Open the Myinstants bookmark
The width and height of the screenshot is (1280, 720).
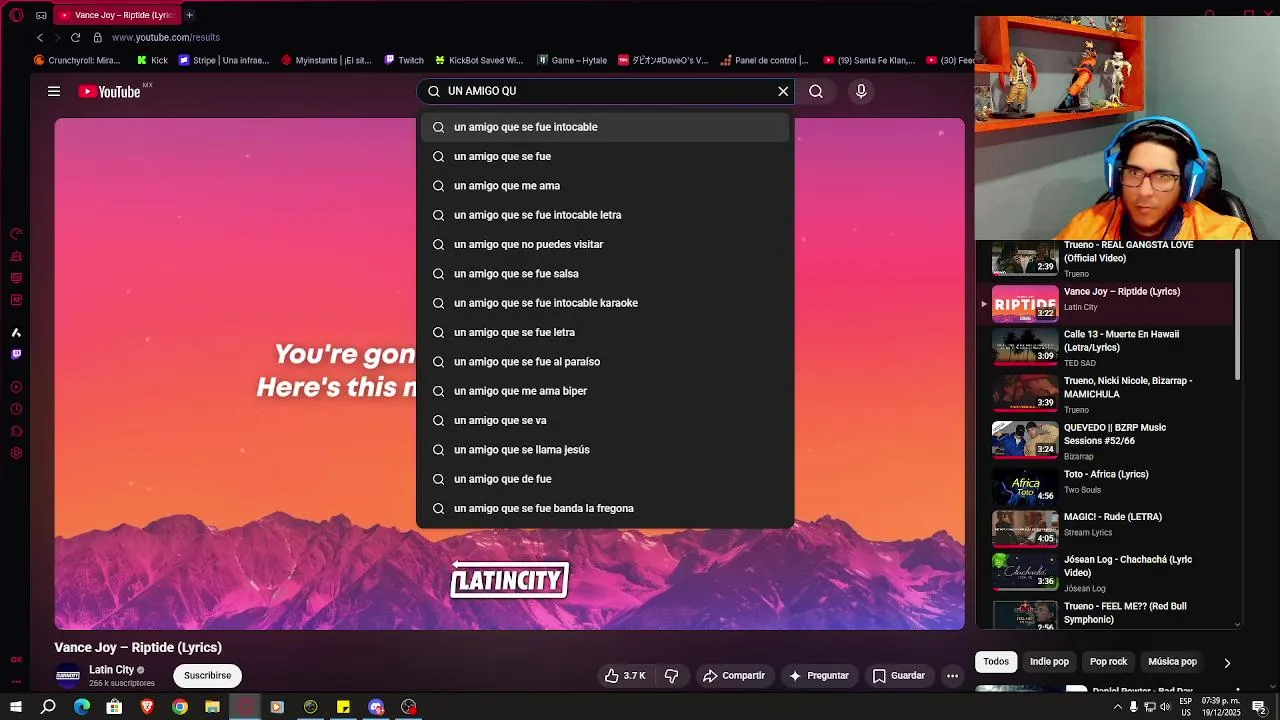coord(326,60)
